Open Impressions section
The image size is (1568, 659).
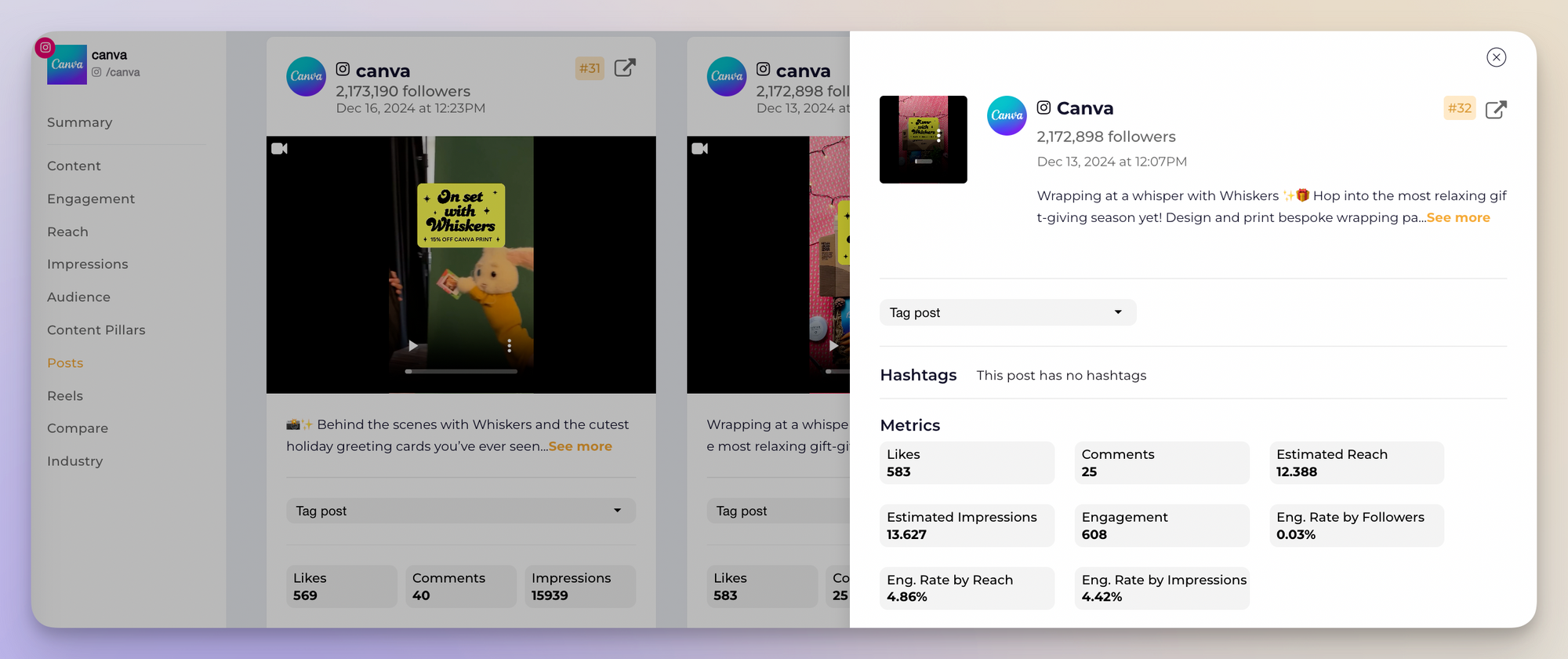(87, 264)
